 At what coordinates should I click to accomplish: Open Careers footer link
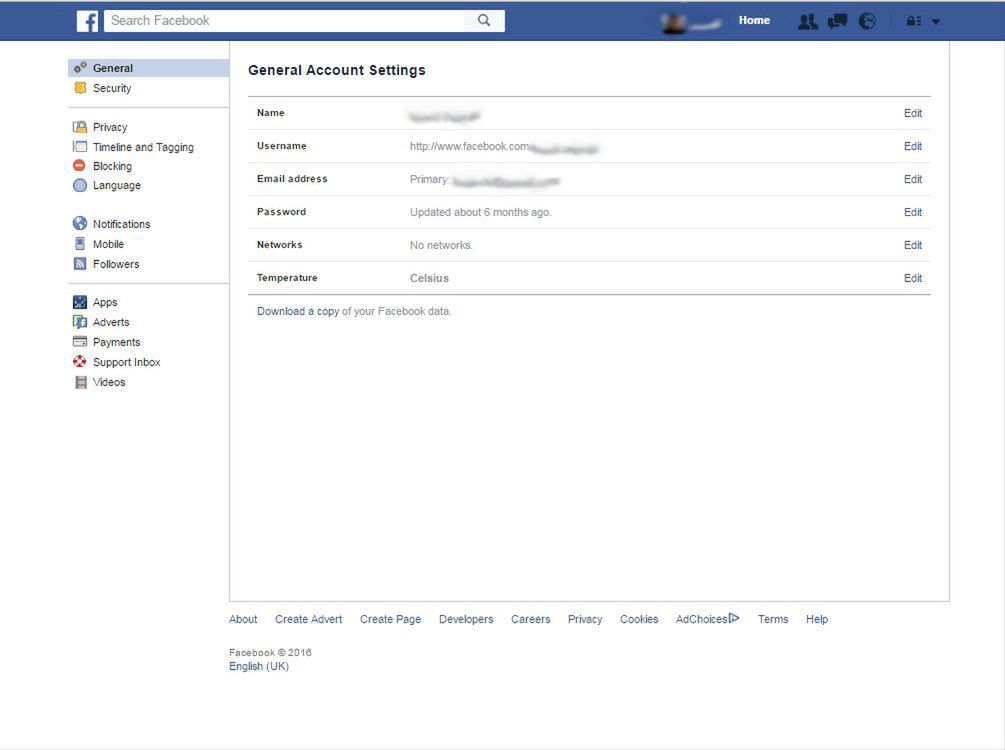[x=530, y=619]
